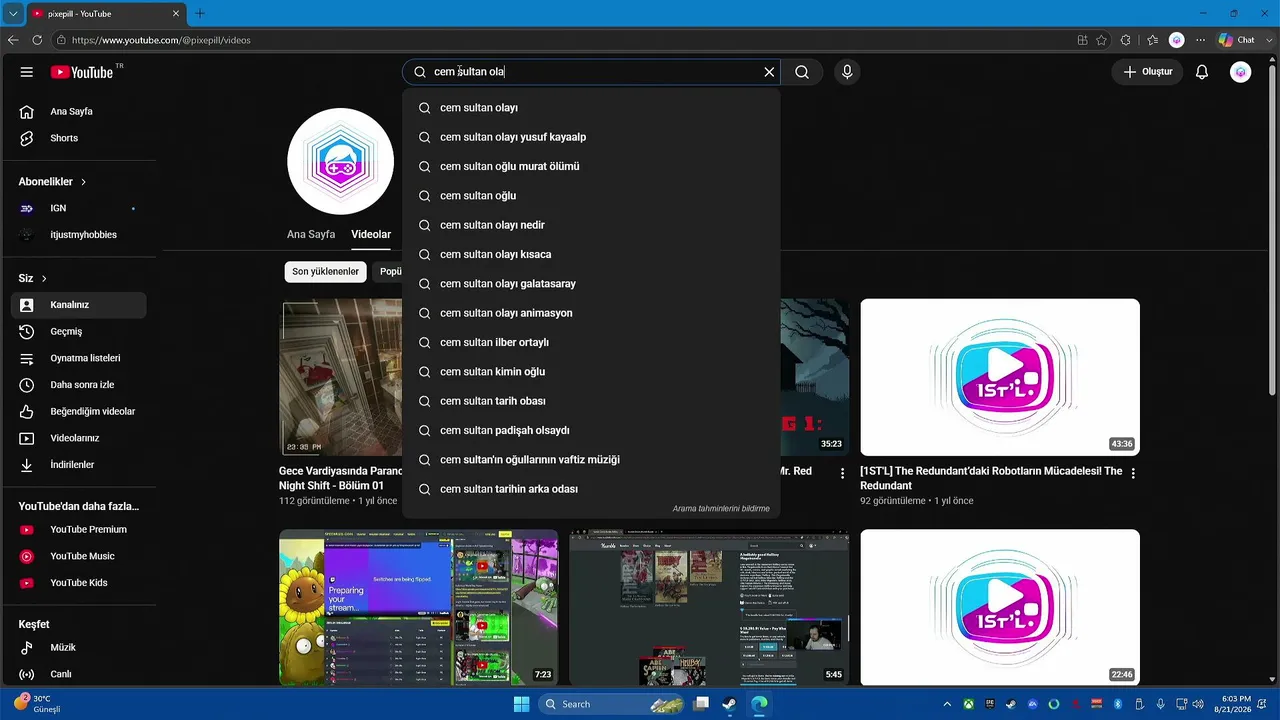
Task: Open the Copilot Chat button
Action: pyautogui.click(x=1237, y=40)
